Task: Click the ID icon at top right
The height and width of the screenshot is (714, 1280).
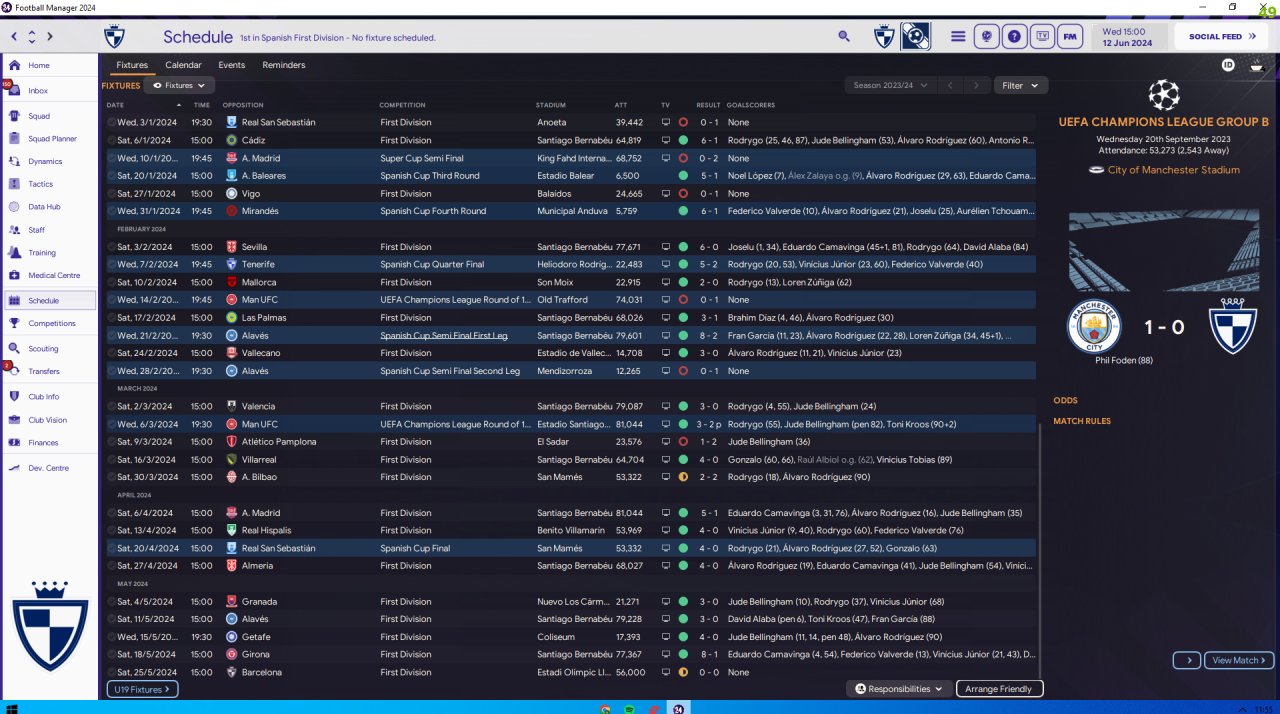Action: tap(1228, 65)
